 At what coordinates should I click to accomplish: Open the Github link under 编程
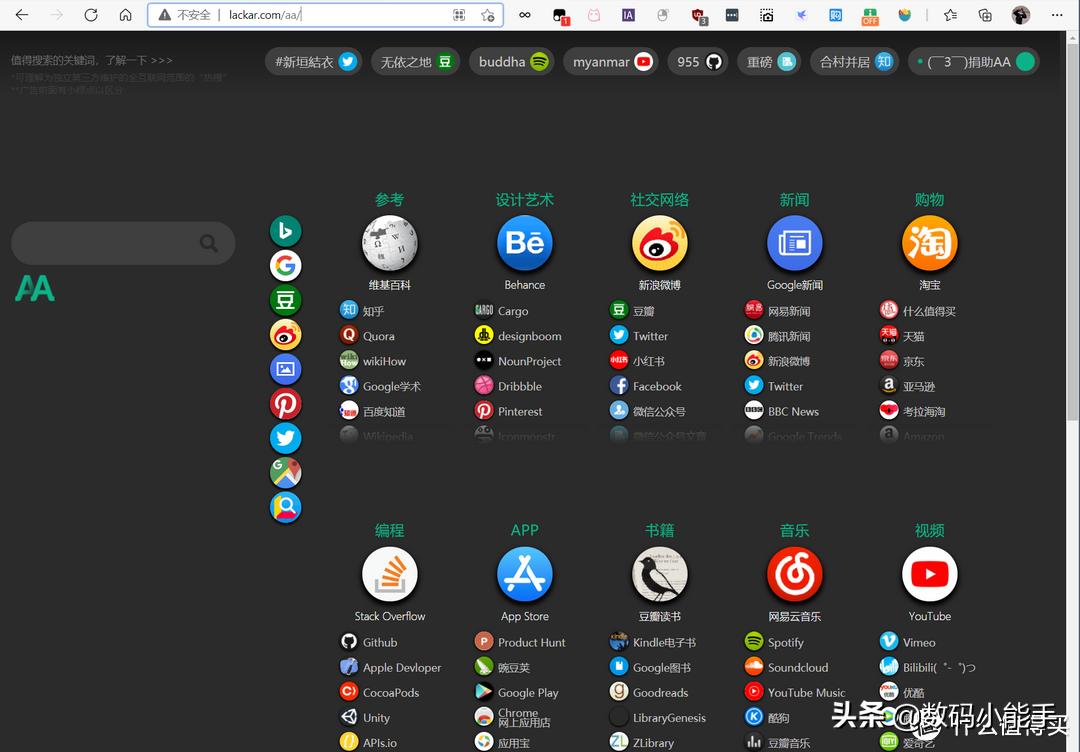368,643
